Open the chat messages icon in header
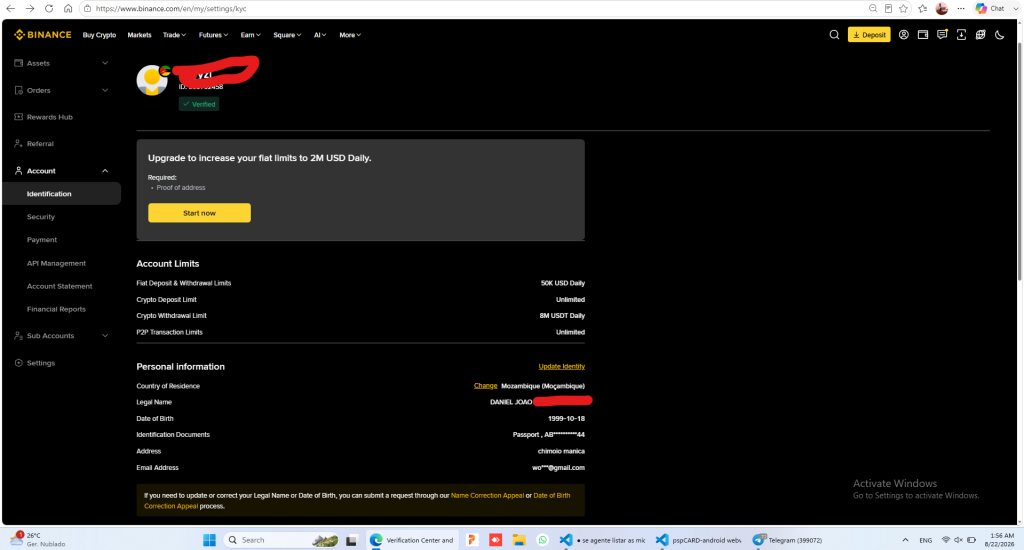 click(942, 35)
